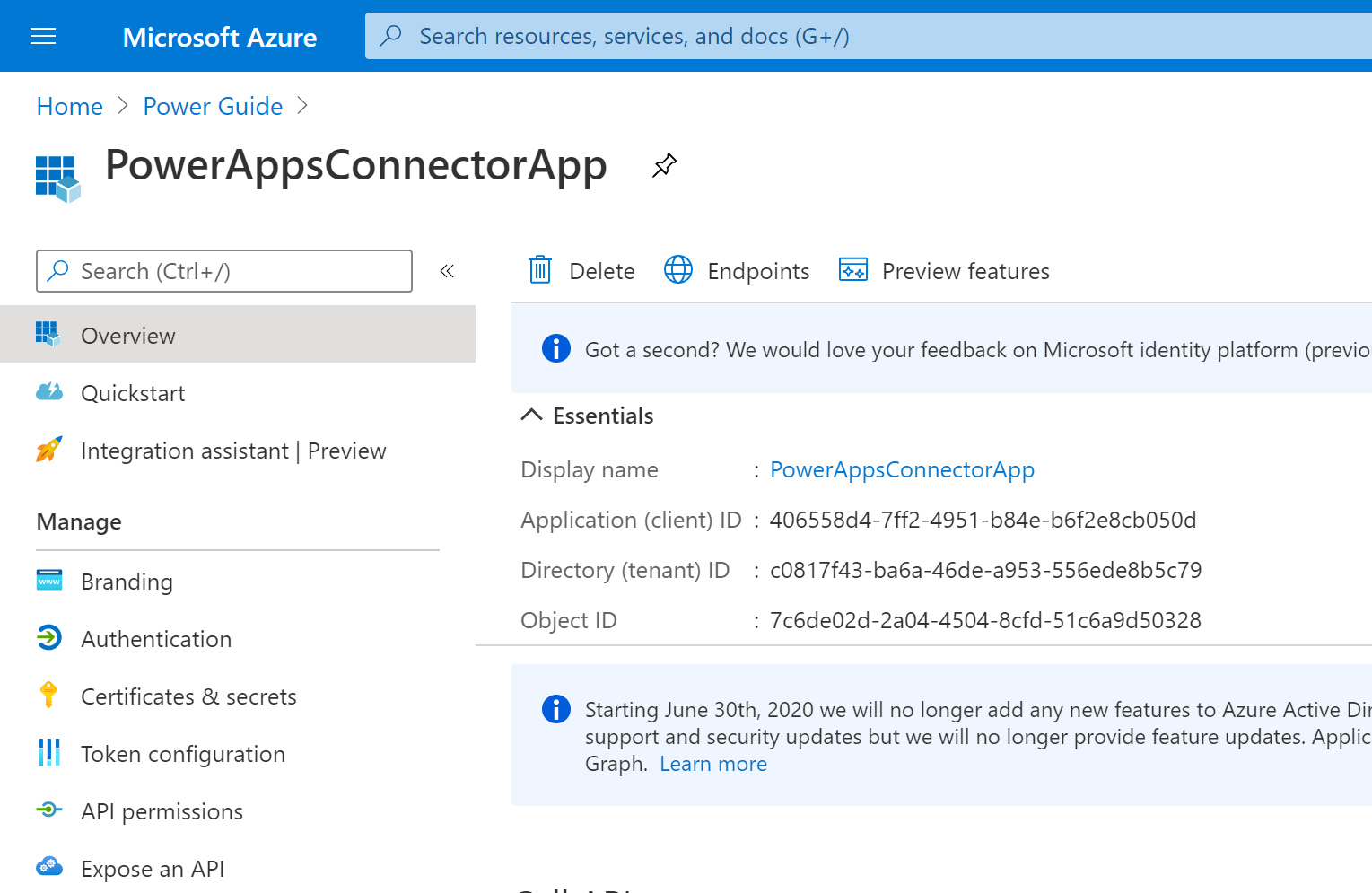Viewport: 1372px width, 893px height.
Task: Collapse the left sidebar menu
Action: 447,271
